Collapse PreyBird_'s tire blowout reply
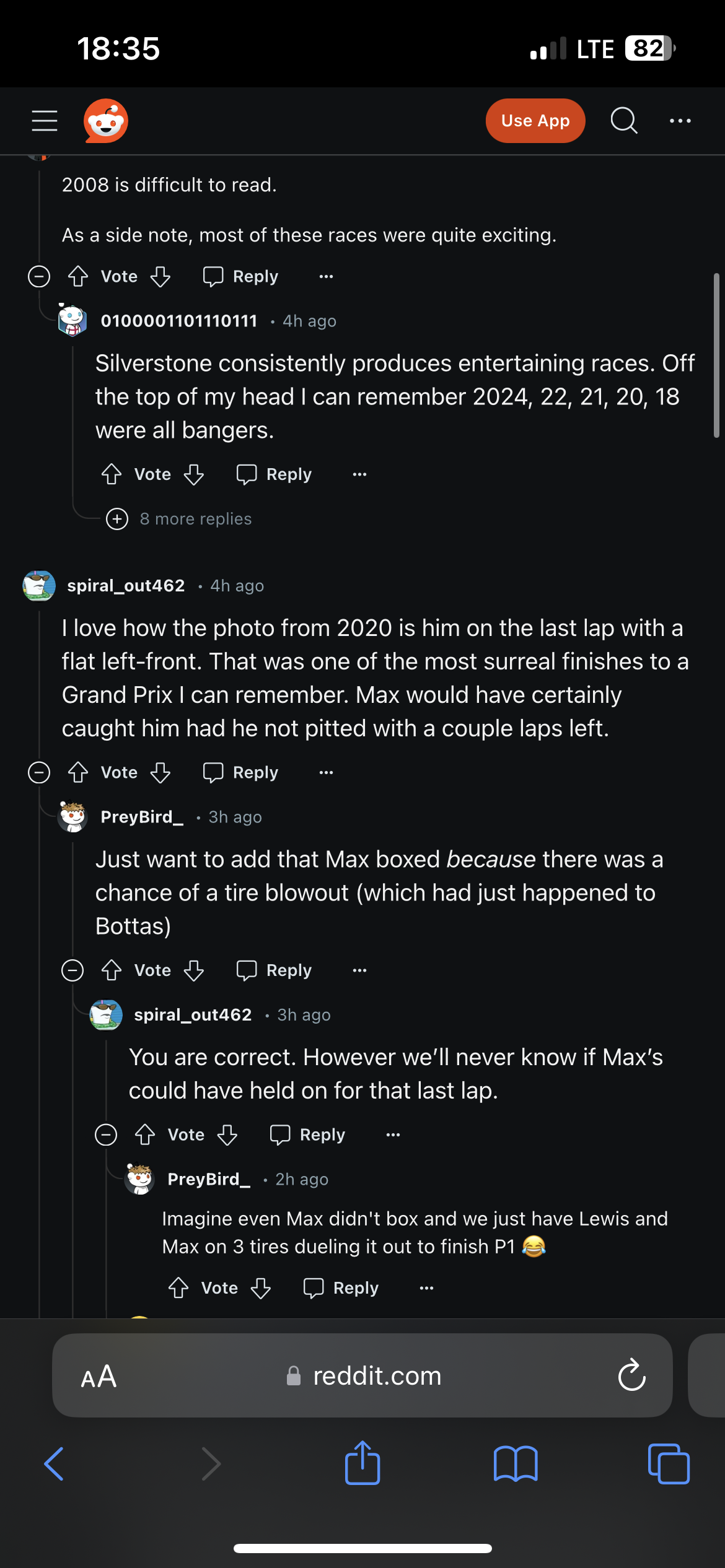The height and width of the screenshot is (1568, 725). 72,970
